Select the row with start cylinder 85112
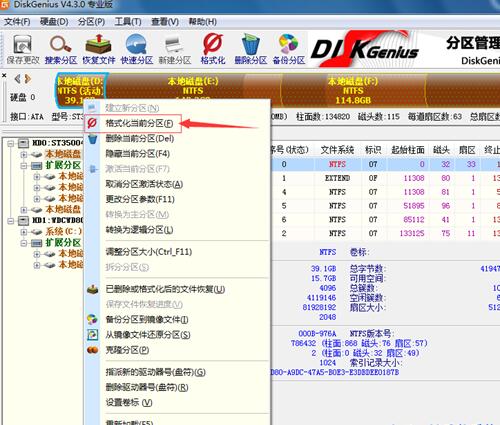Screen dimensions: 500x425 click(x=385, y=219)
